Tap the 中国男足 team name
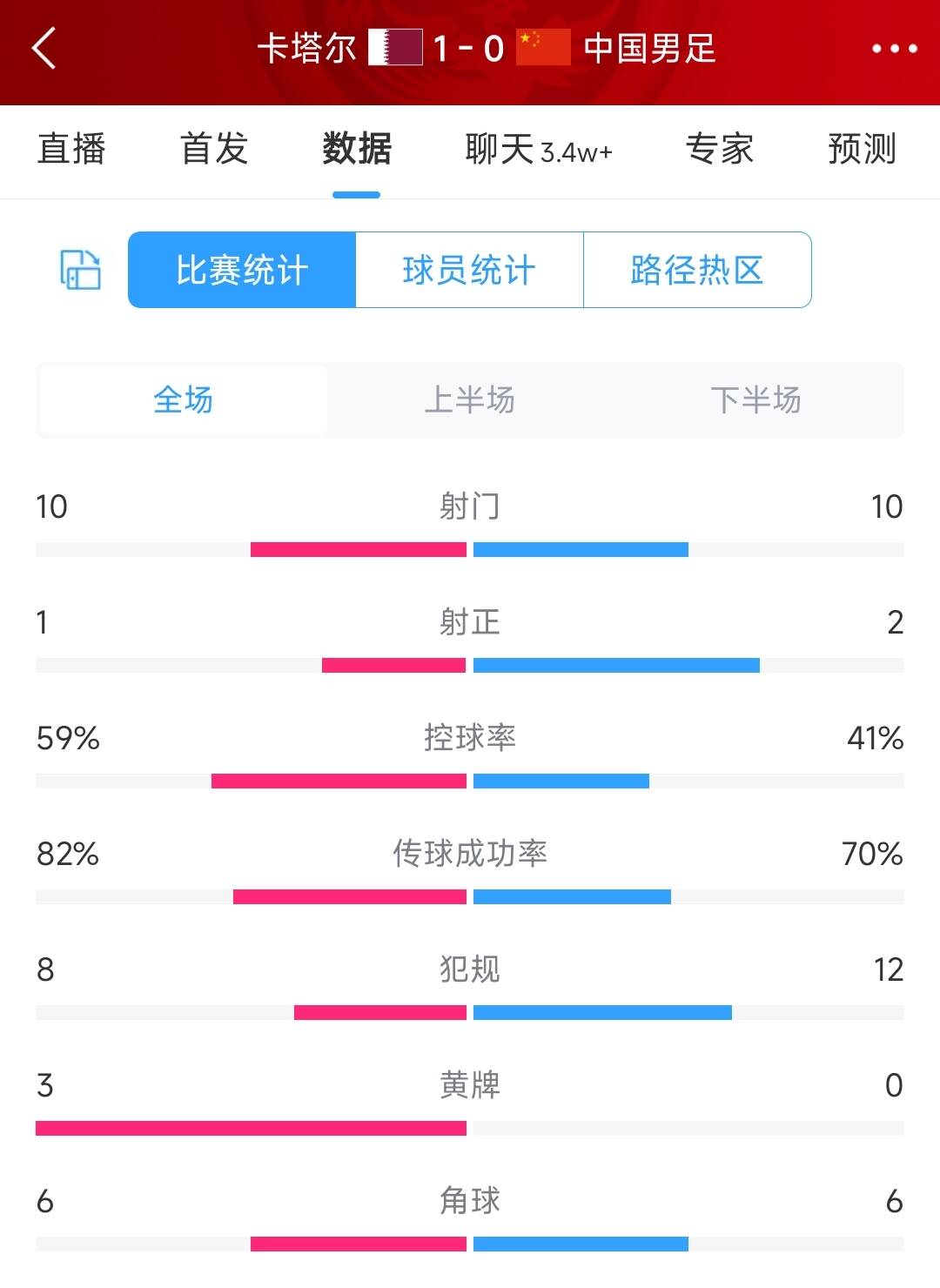Screen dimensions: 940x1288 649,49
